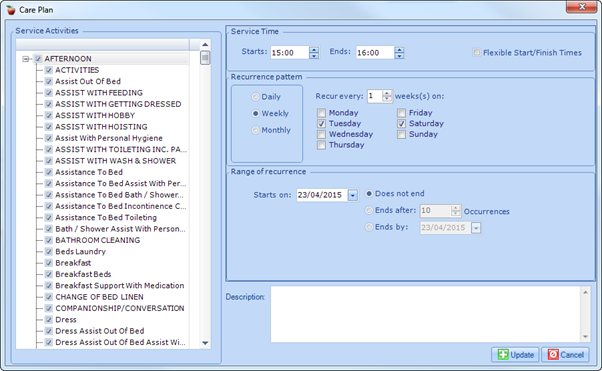This screenshot has height=371, width=602.
Task: Select the ASSIST WITH HOISTING item
Action: tap(101, 127)
